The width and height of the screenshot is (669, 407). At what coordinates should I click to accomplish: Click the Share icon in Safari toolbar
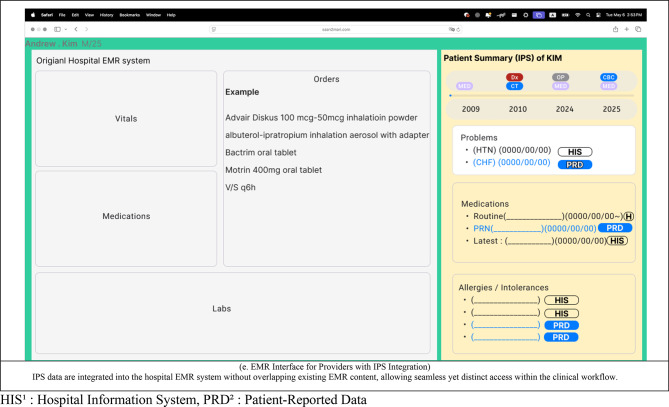point(615,29)
